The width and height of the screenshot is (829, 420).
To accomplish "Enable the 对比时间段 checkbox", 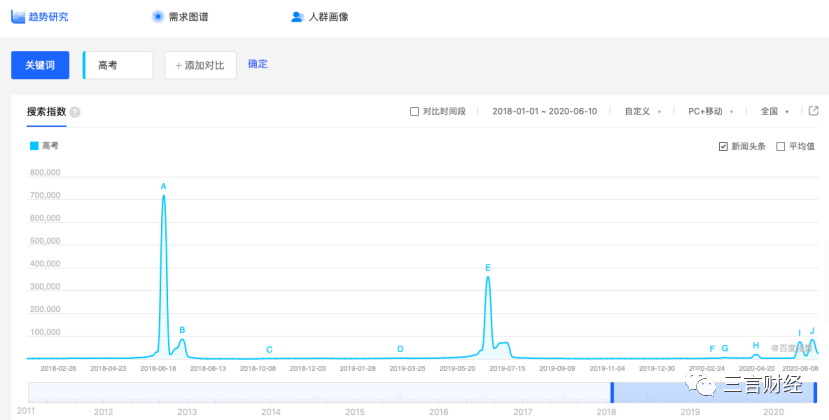I will click(414, 112).
